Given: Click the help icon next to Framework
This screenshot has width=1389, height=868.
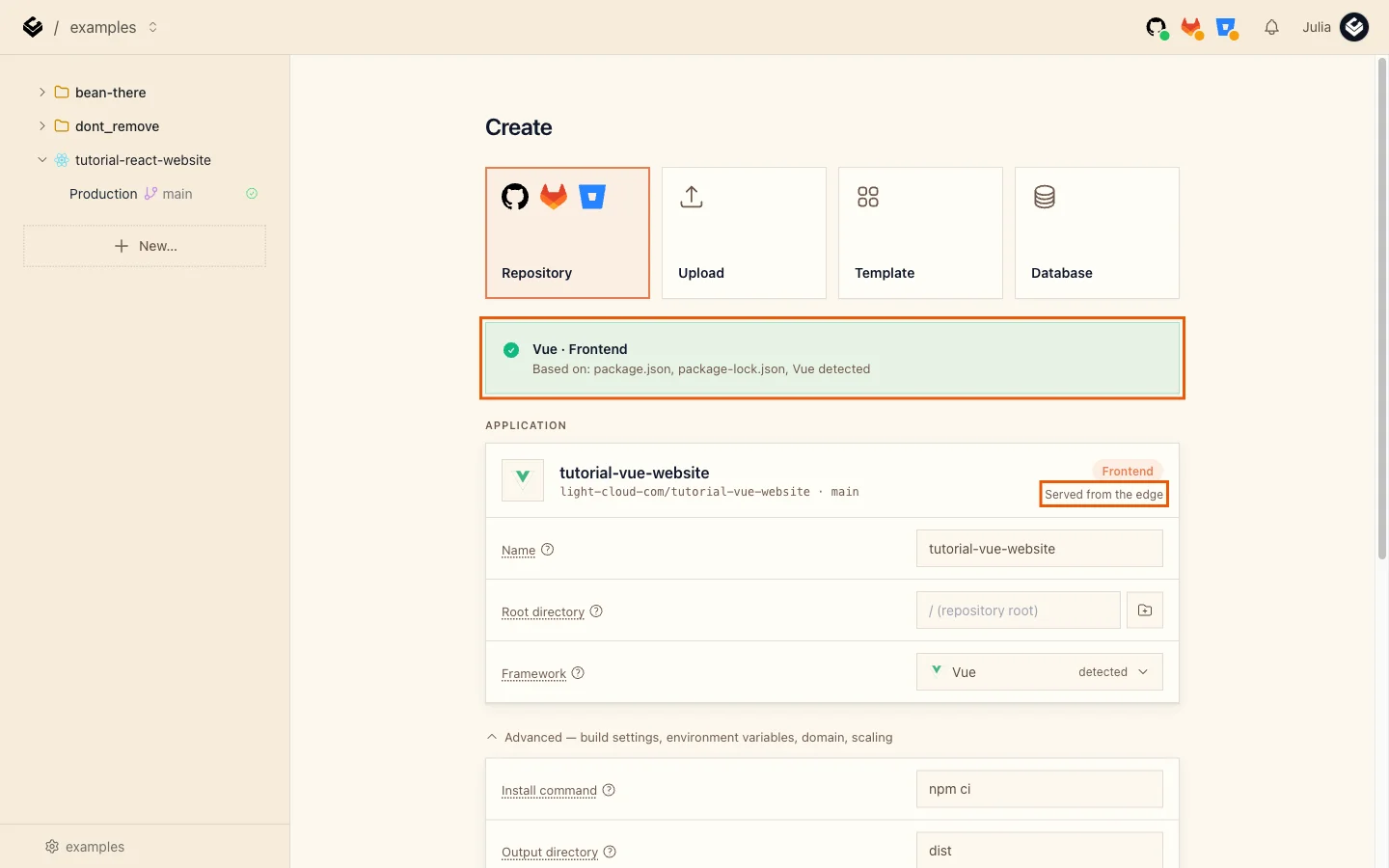Looking at the screenshot, I should (x=578, y=673).
